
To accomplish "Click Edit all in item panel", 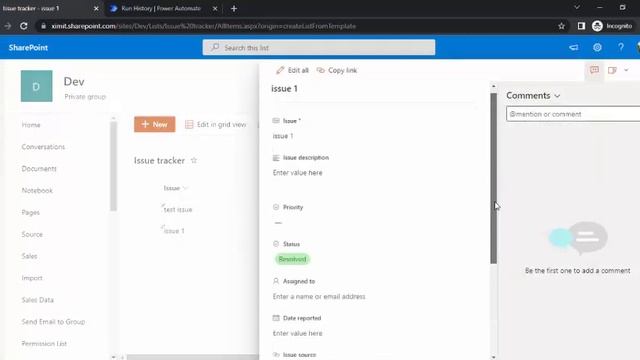I will (292, 70).
